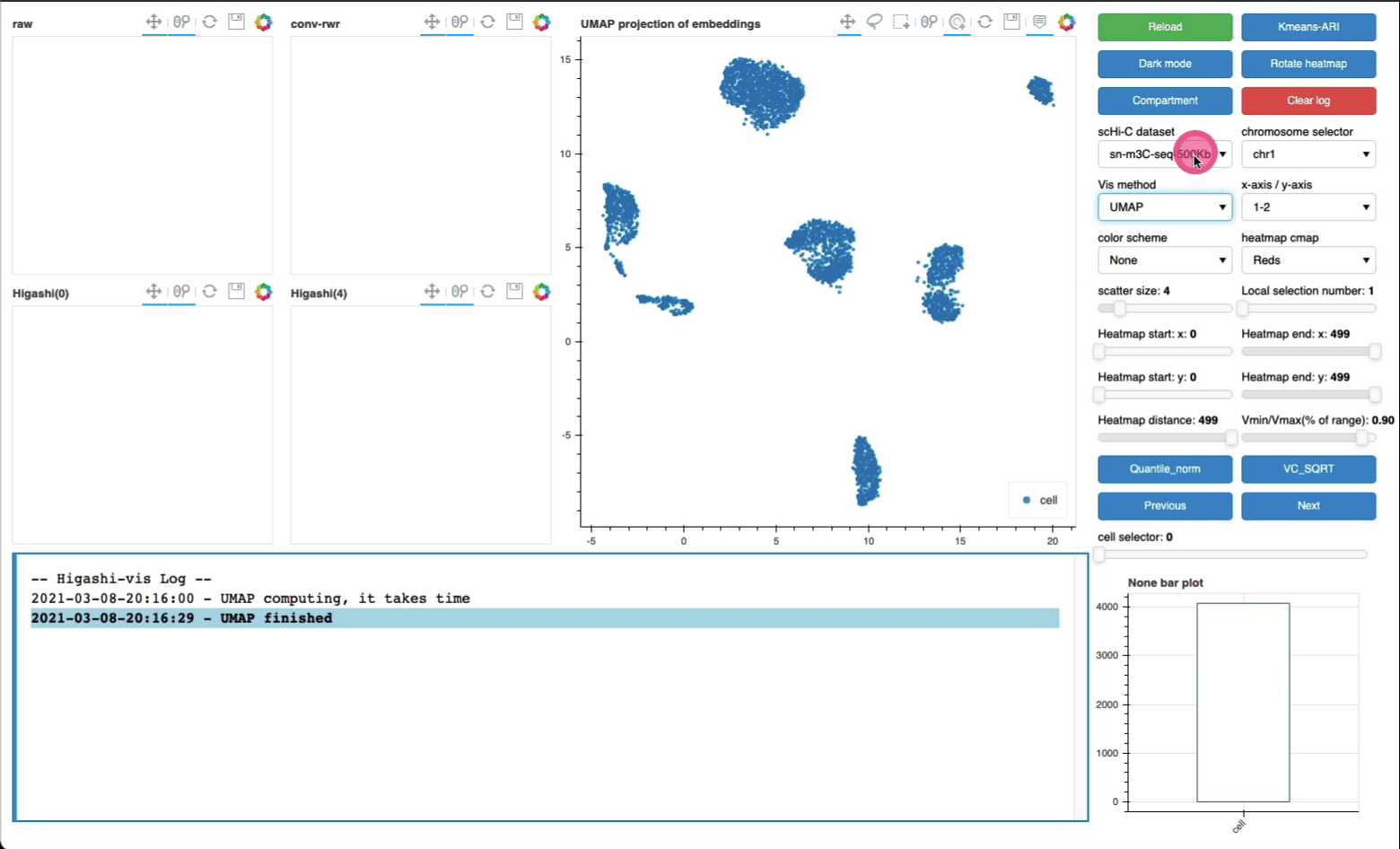Click the Bokeh logo on Higashi(0) toolbar
This screenshot has width=1400, height=849.
coord(263,292)
